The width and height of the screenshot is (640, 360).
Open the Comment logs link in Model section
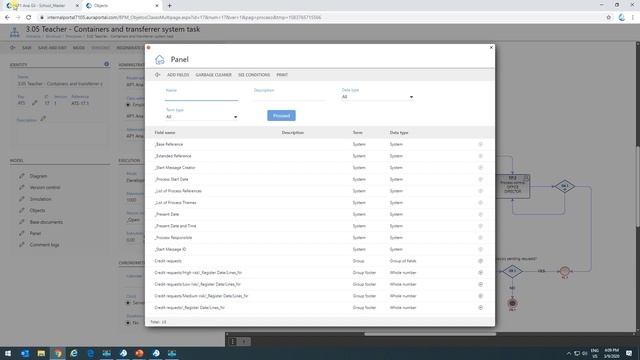tap(44, 245)
